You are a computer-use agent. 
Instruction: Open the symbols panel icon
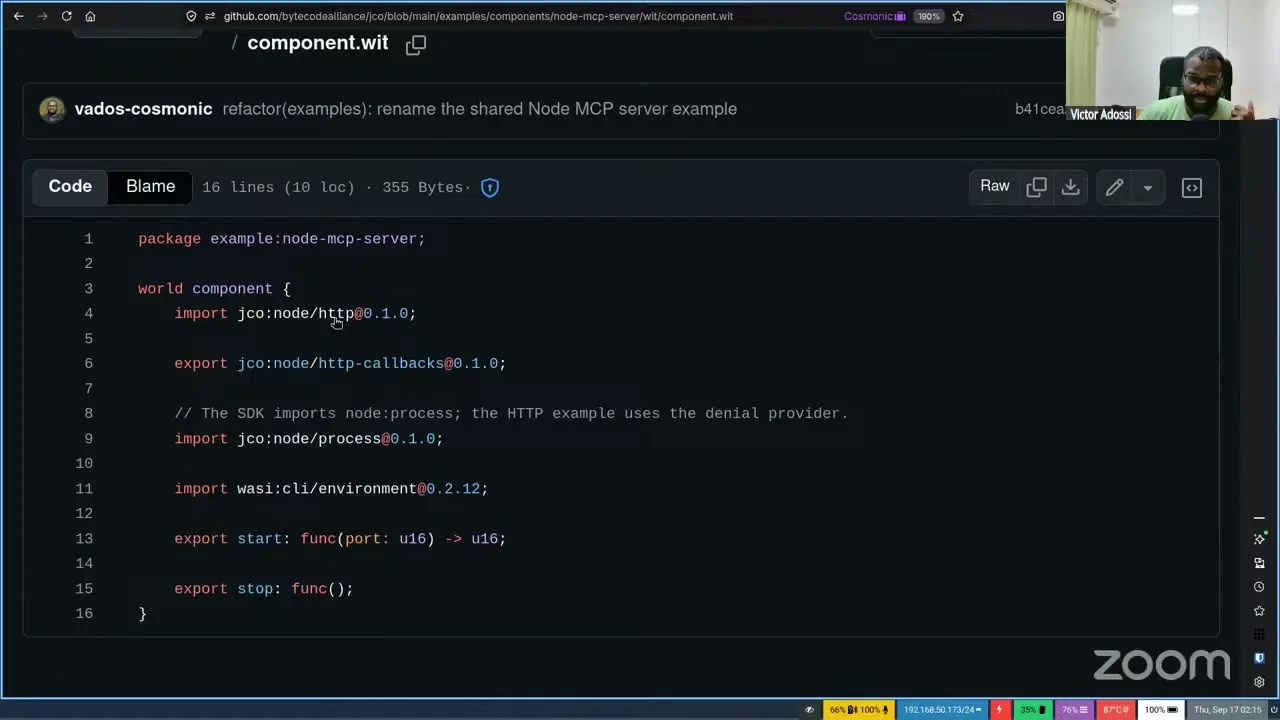point(1192,187)
